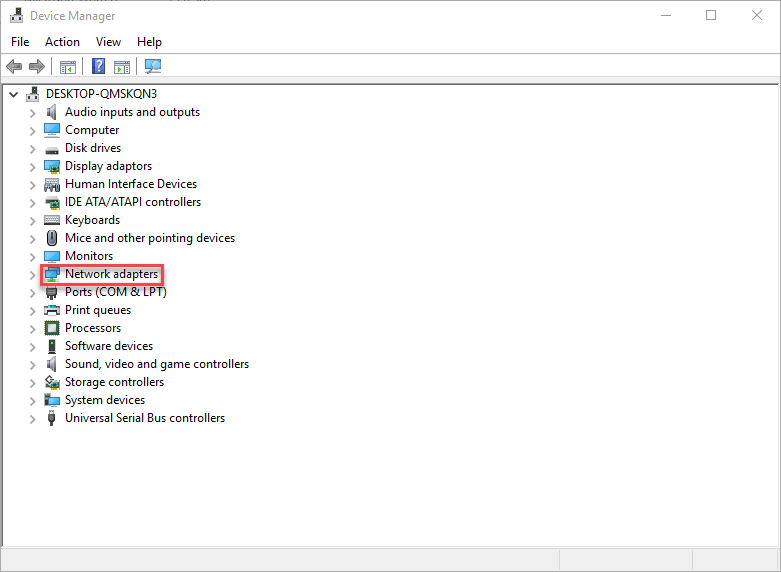Click the Universal Serial Bus controllers icon
The image size is (781, 572).
coord(52,418)
